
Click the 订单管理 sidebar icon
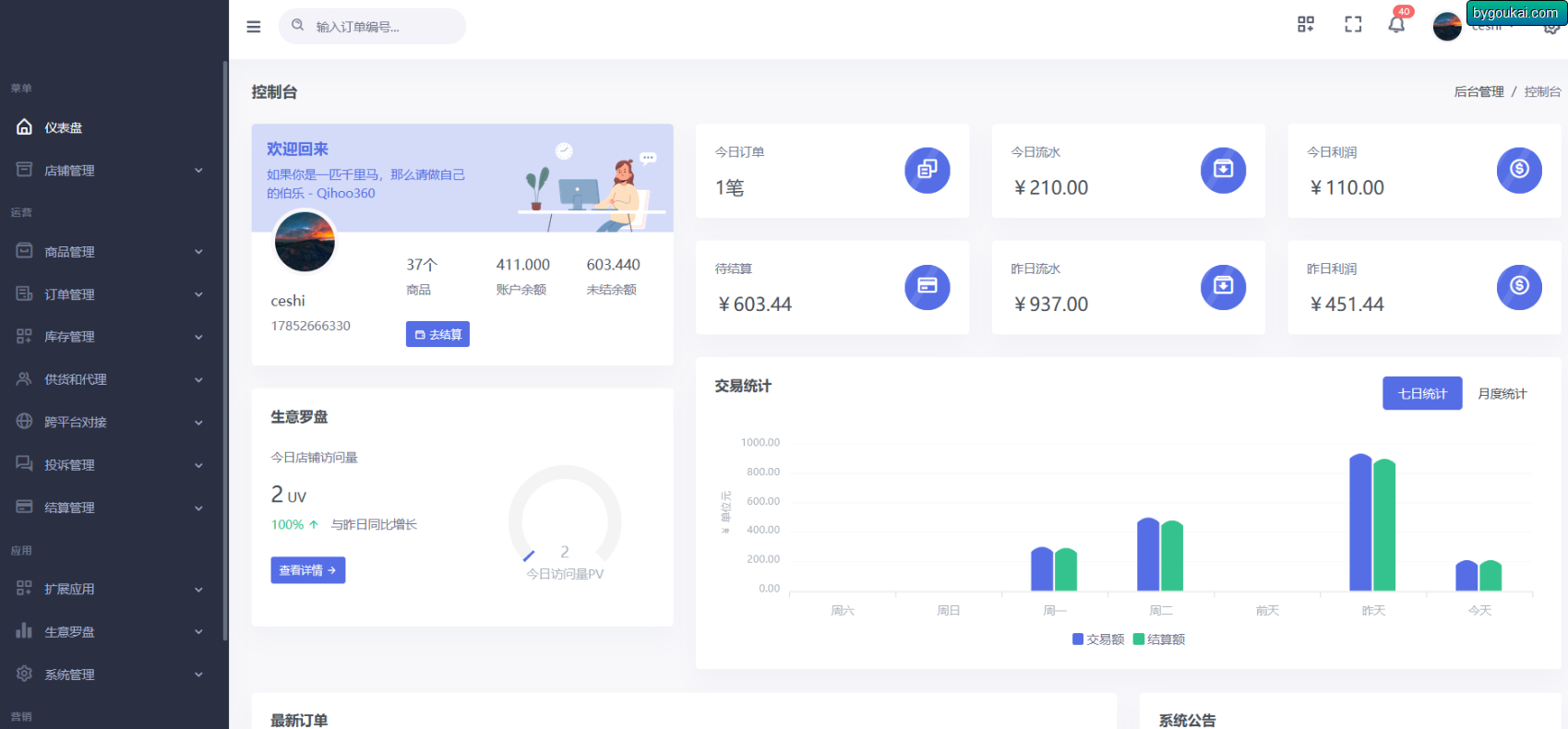(x=25, y=293)
